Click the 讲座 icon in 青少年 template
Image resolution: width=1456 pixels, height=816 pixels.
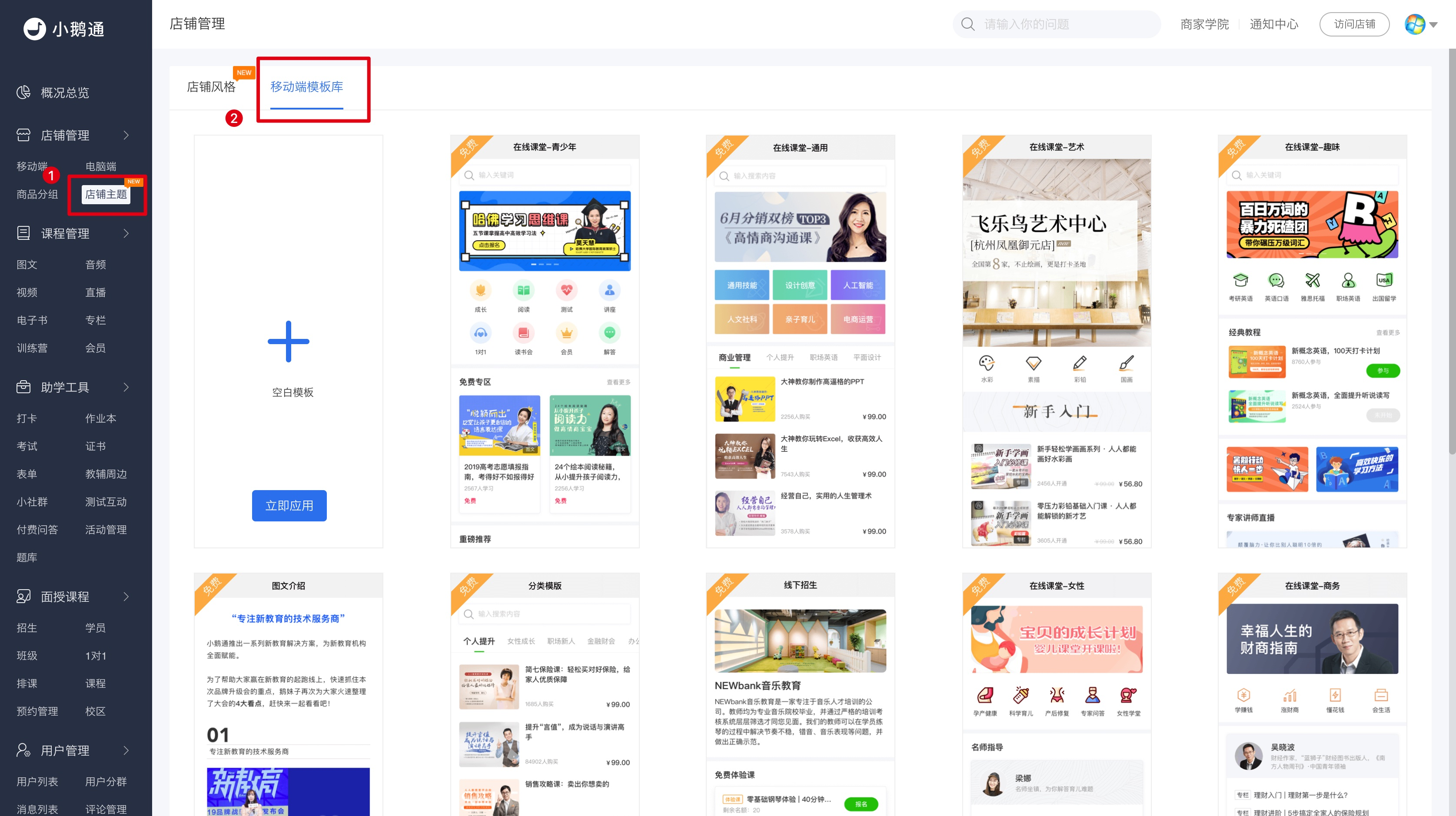pos(609,290)
